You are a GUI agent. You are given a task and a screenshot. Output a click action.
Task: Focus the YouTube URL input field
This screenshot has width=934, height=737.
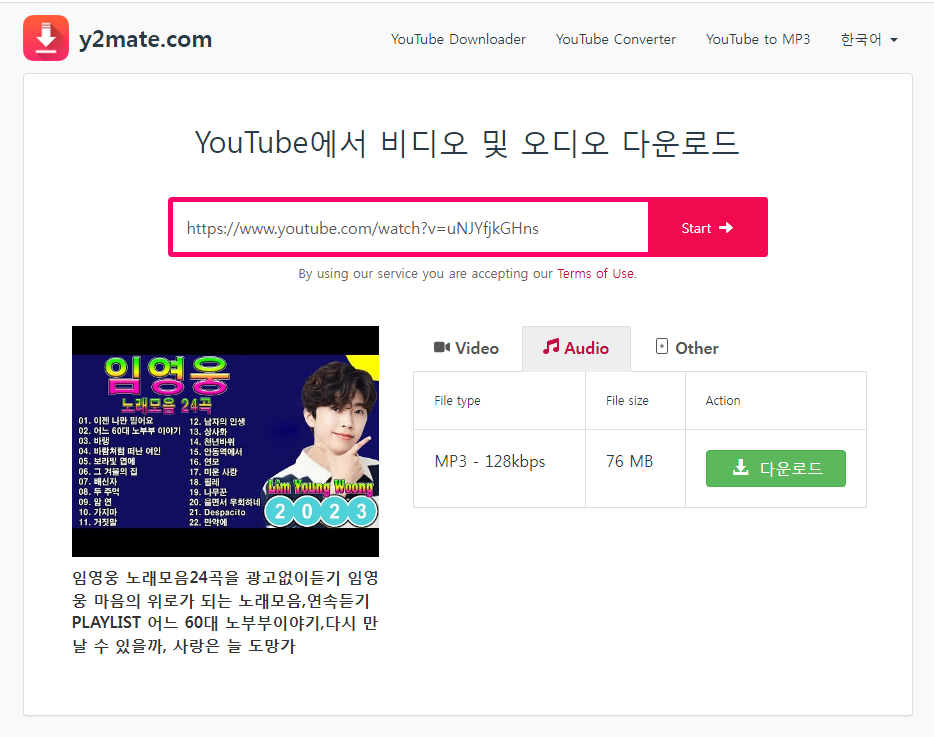click(410, 228)
